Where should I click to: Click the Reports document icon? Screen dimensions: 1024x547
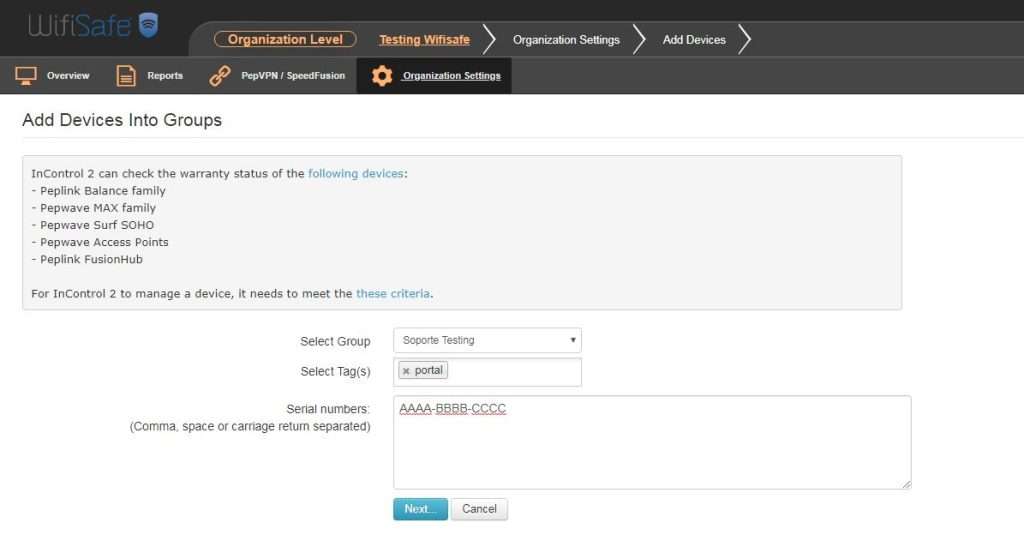coord(126,76)
